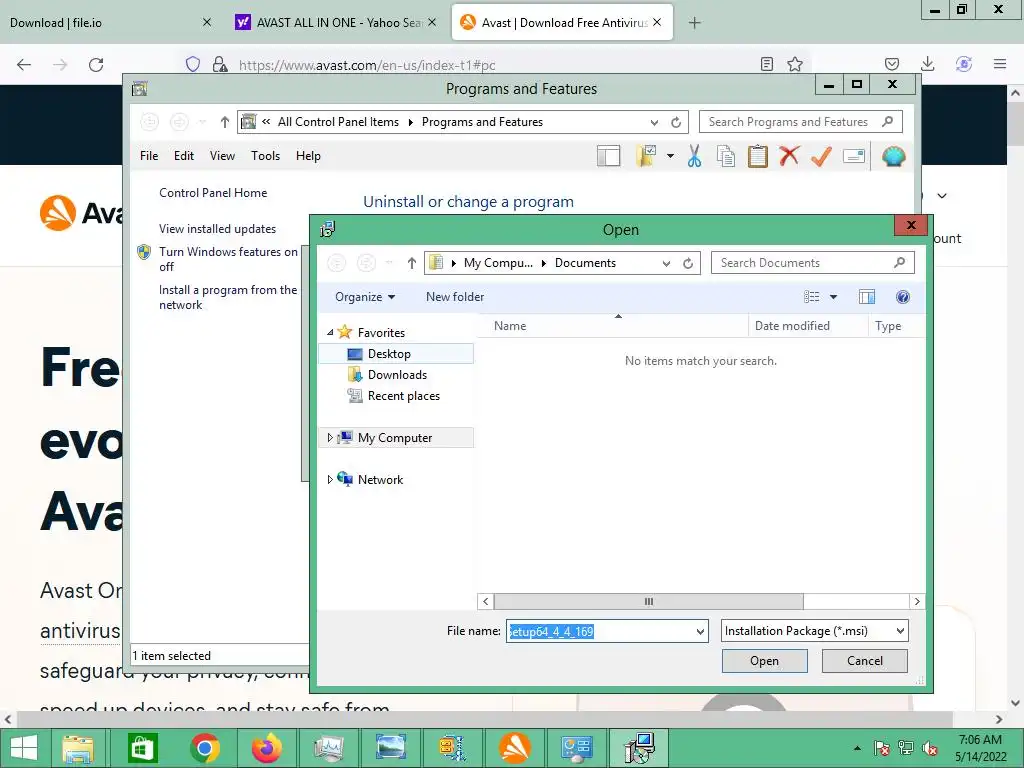The height and width of the screenshot is (768, 1024).
Task: Click the folder options icon in toolbar
Action: point(646,156)
